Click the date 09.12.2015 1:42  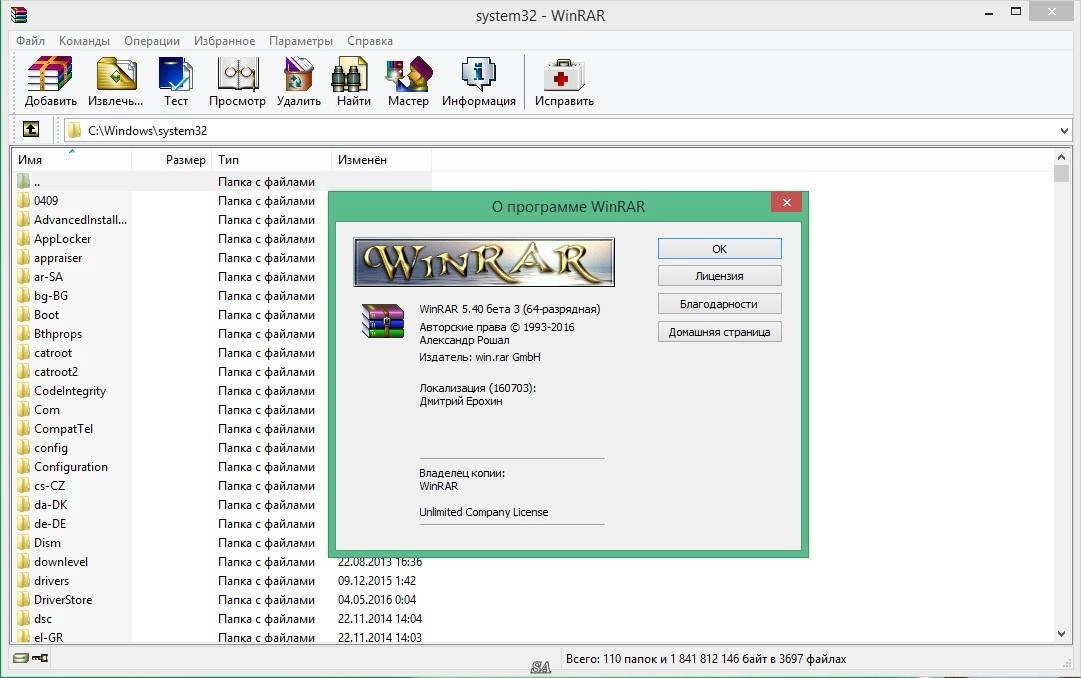tap(377, 581)
